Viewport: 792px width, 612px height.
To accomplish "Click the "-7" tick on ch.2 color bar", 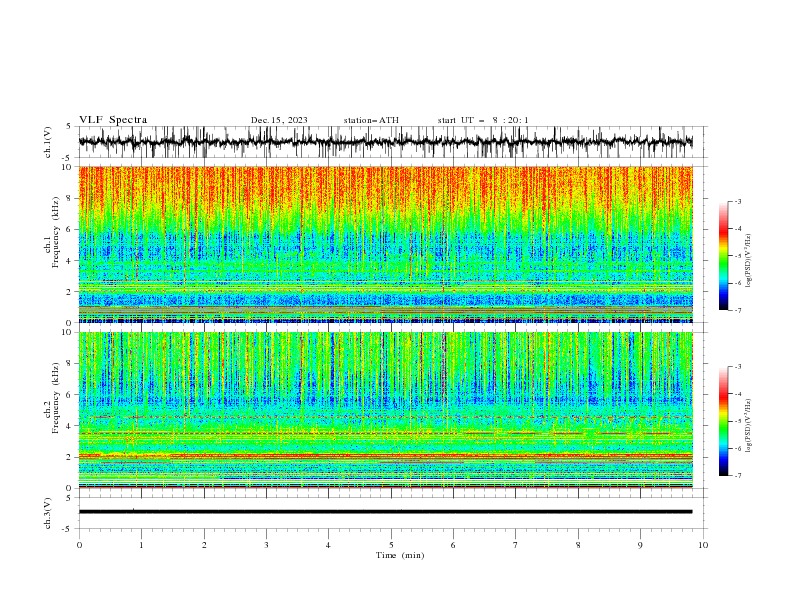I will point(737,476).
